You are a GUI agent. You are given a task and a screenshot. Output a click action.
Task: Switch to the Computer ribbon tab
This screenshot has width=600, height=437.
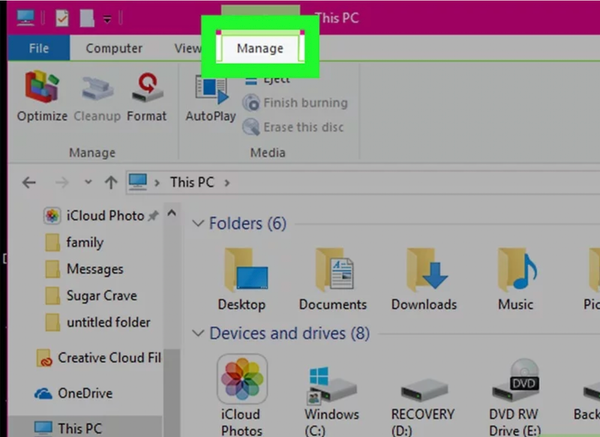(x=114, y=48)
